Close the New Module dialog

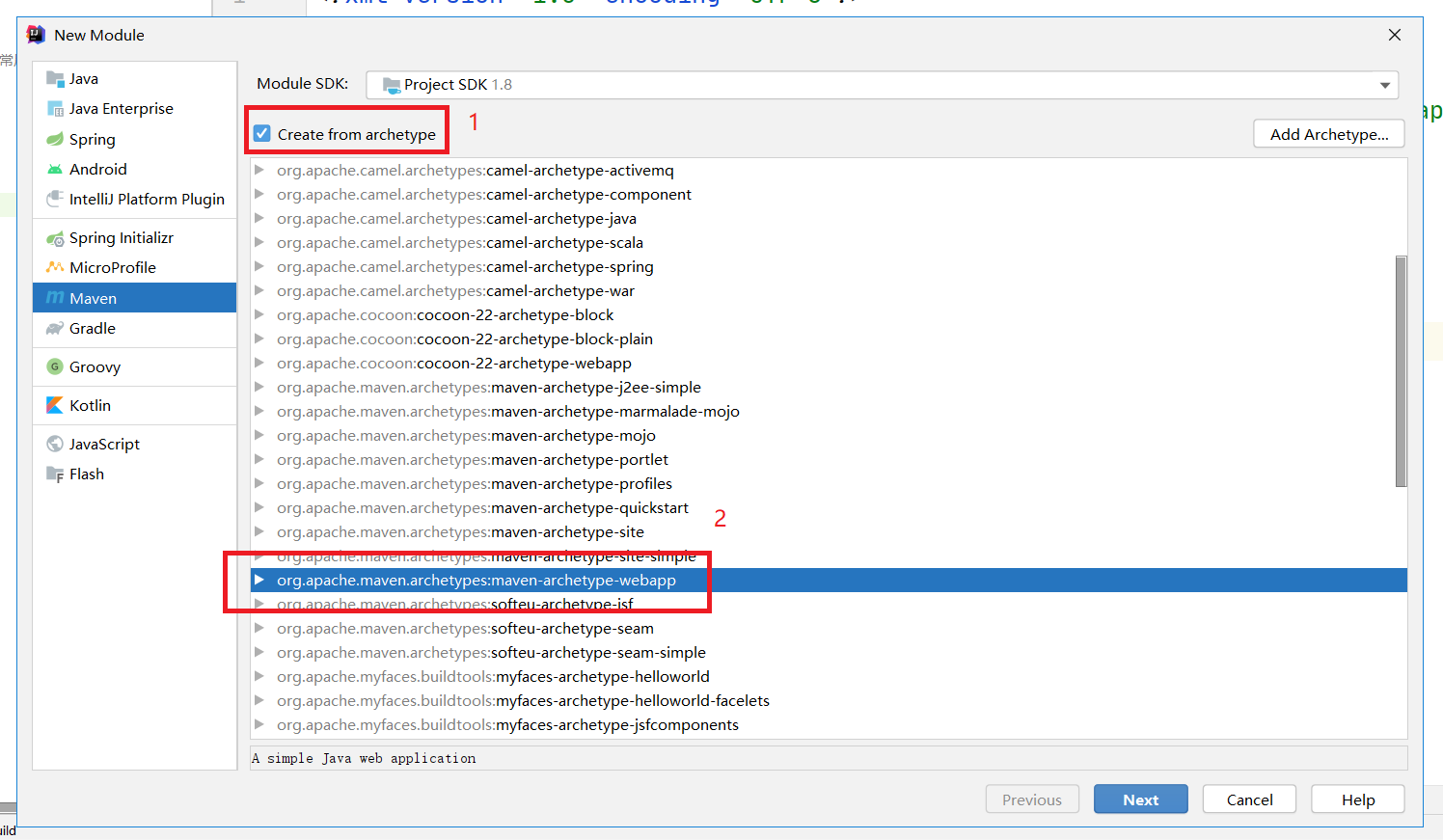[x=1395, y=35]
